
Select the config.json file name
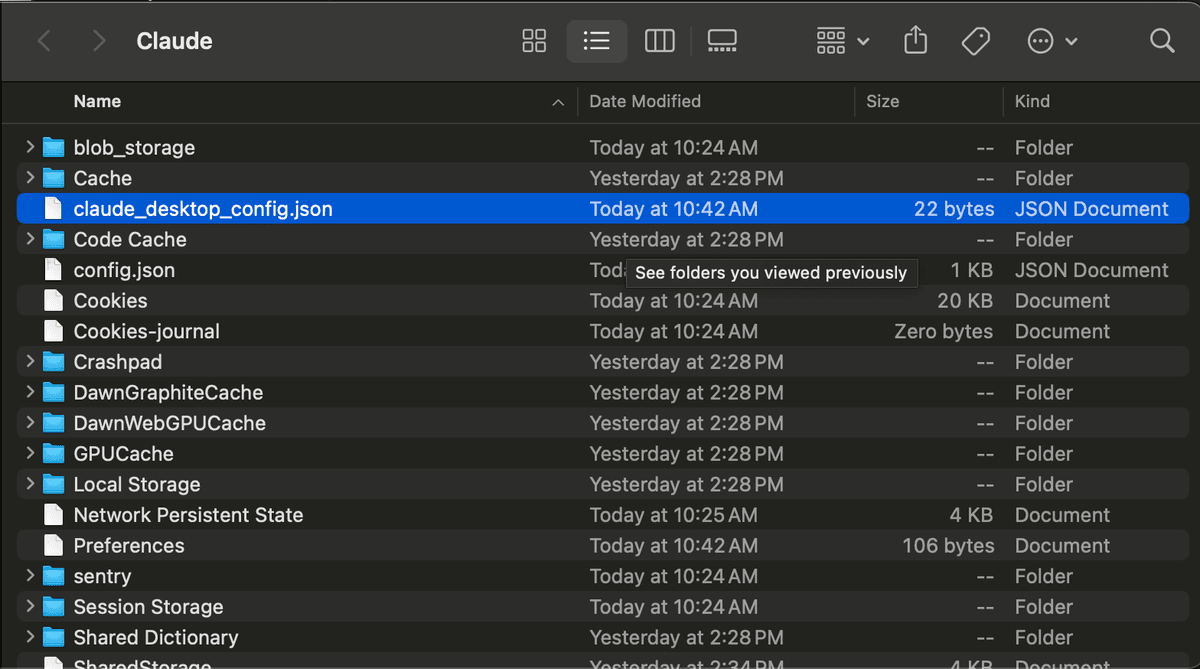(124, 270)
